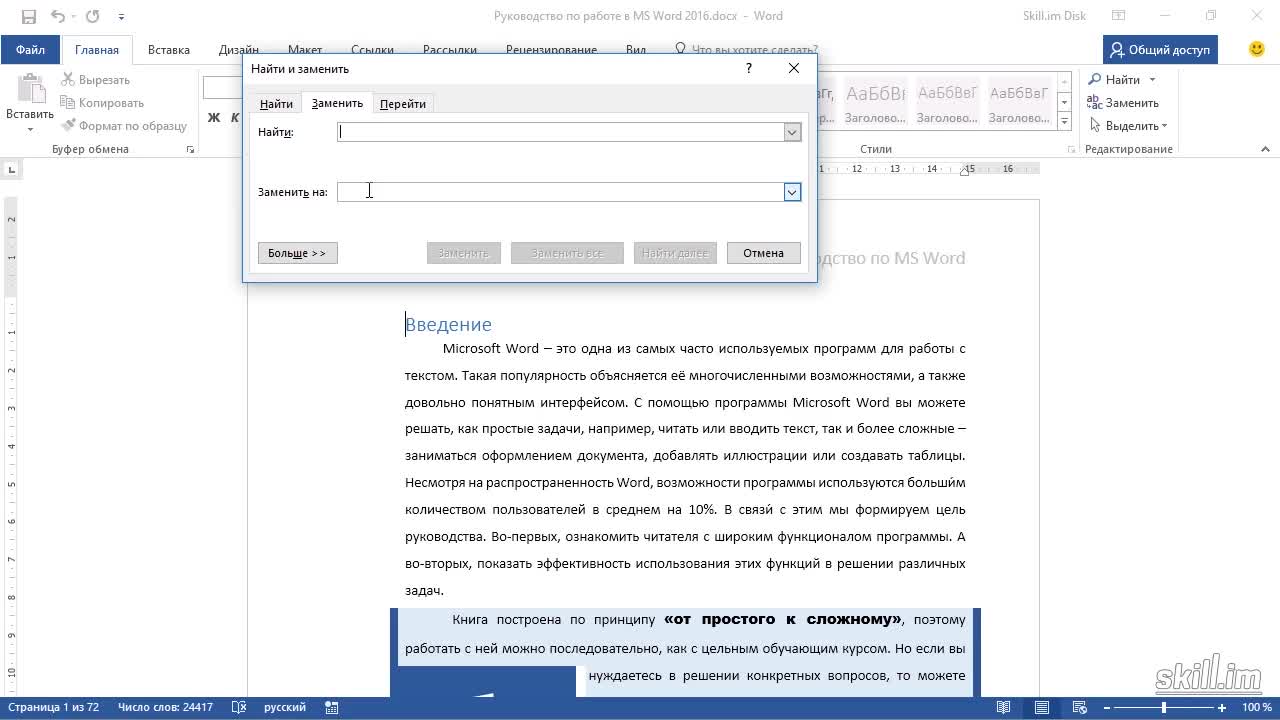Click Найти in the Редактирование group
Viewport: 1280px width, 720px height.
1114,79
